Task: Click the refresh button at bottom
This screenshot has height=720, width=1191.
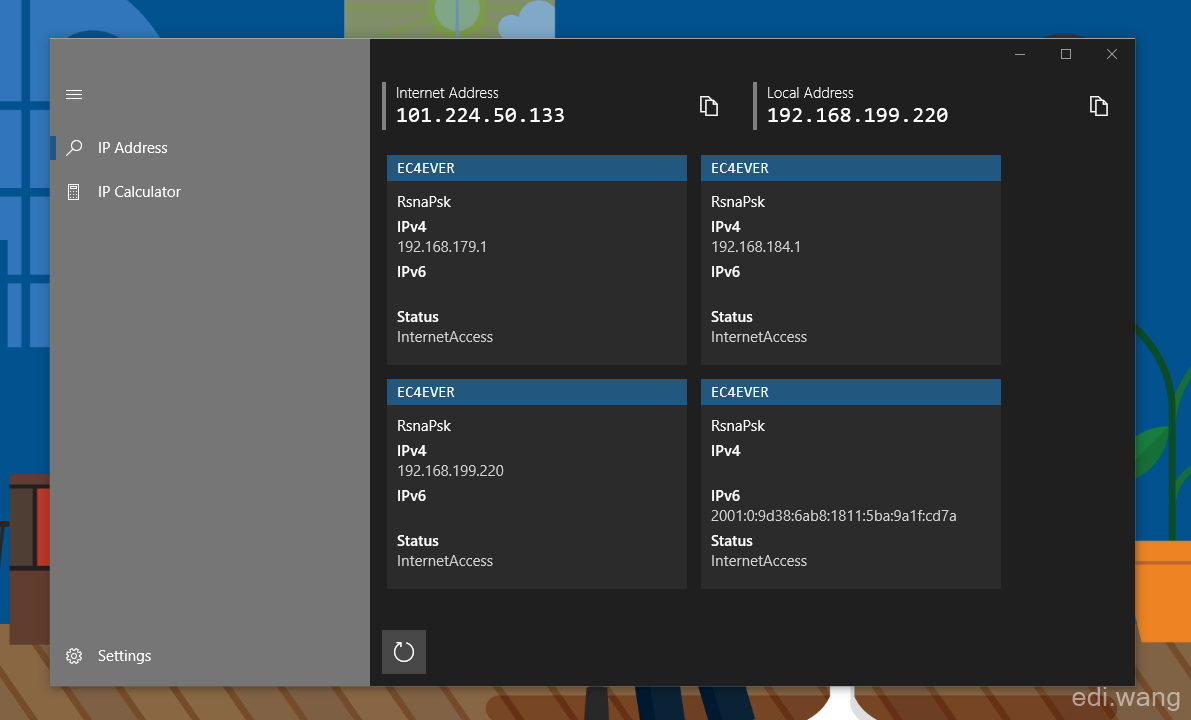Action: 404,652
